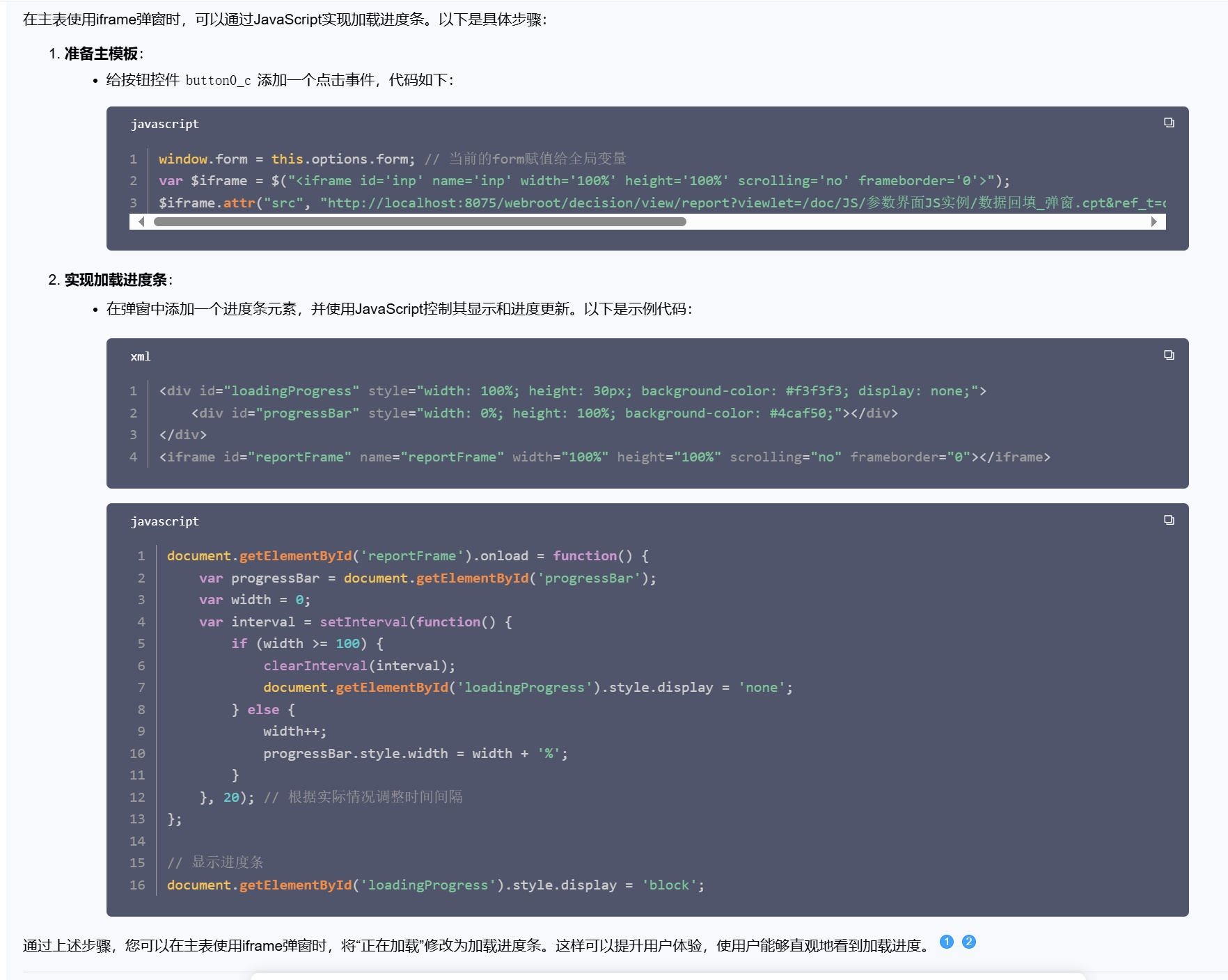Click the 'progressBar.style.width' code line
1228x980 pixels.
coord(416,754)
